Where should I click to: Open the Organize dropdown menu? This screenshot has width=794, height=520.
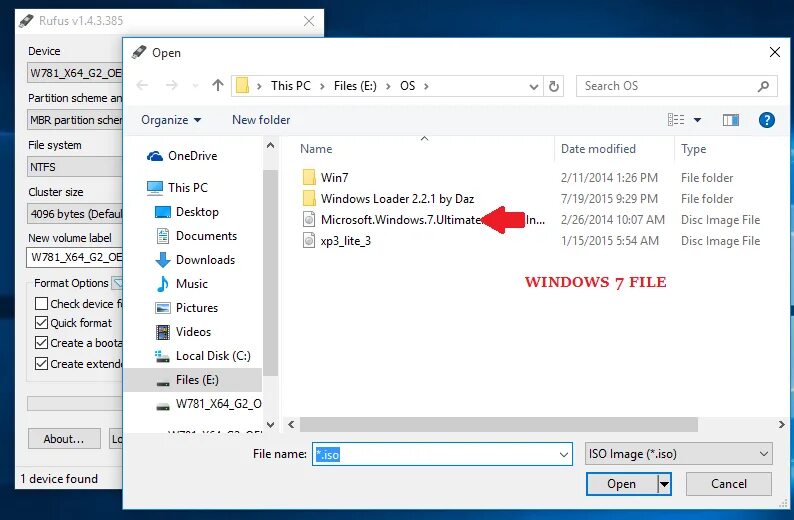(x=171, y=120)
